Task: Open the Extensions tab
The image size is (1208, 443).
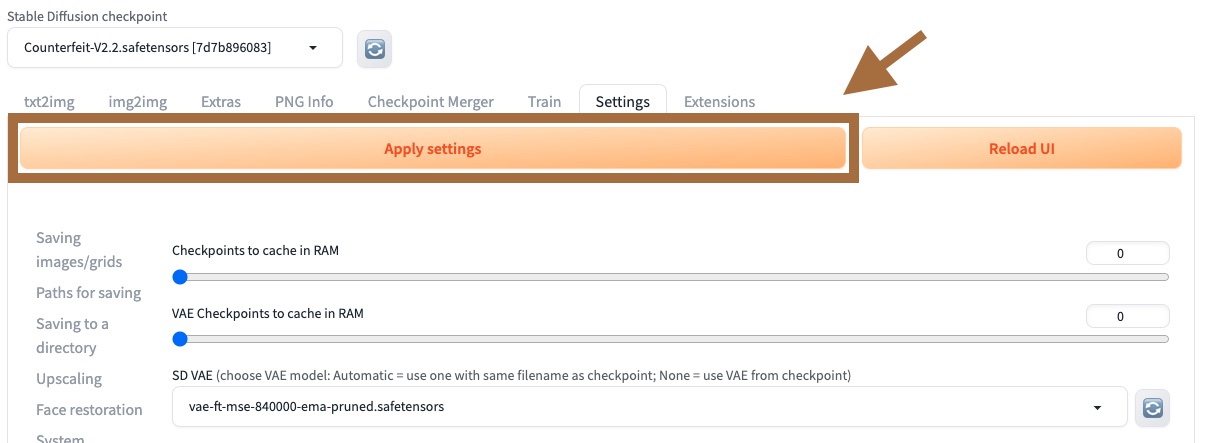Action: click(x=719, y=101)
